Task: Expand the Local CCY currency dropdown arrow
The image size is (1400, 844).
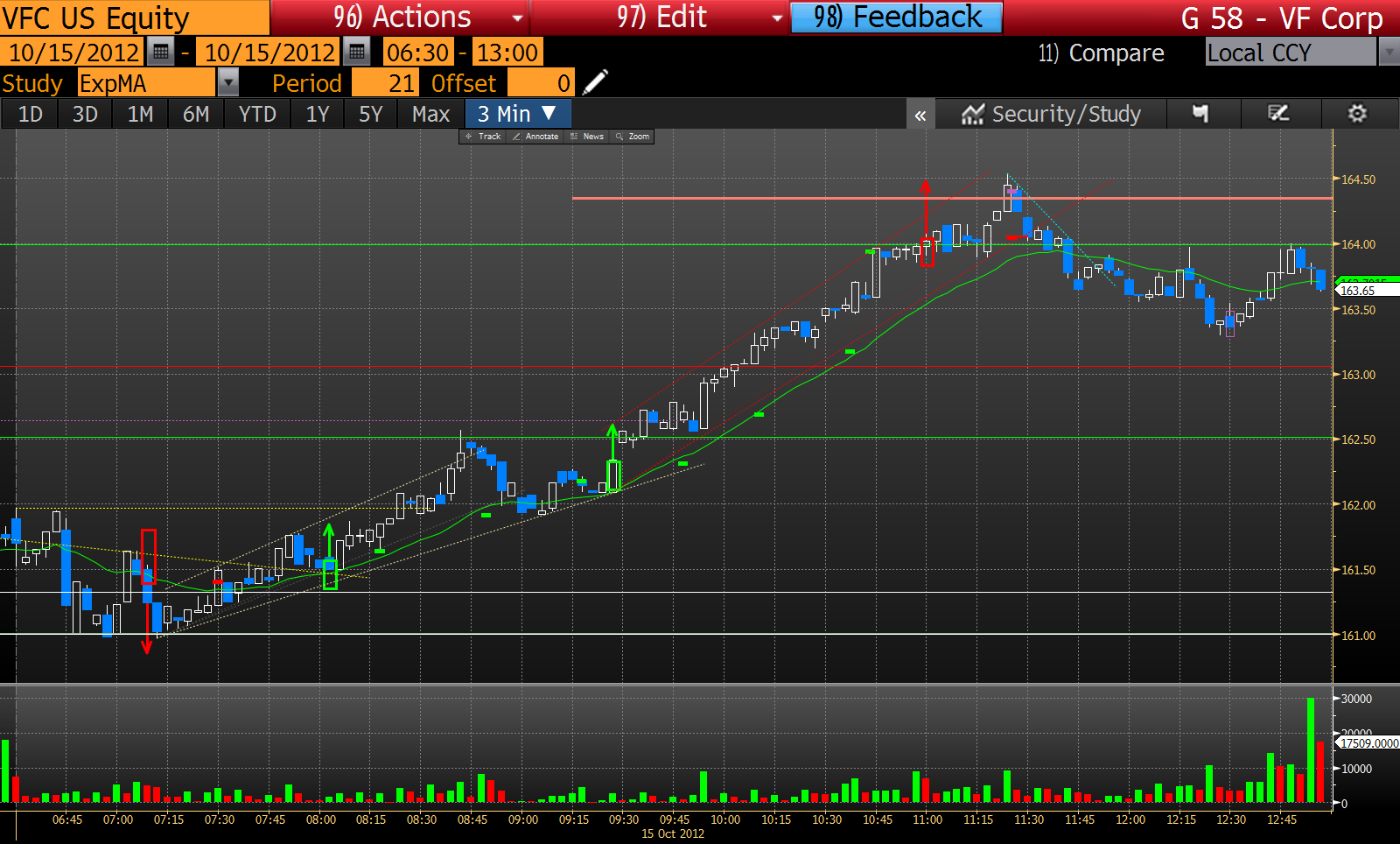Action: (x=1389, y=53)
